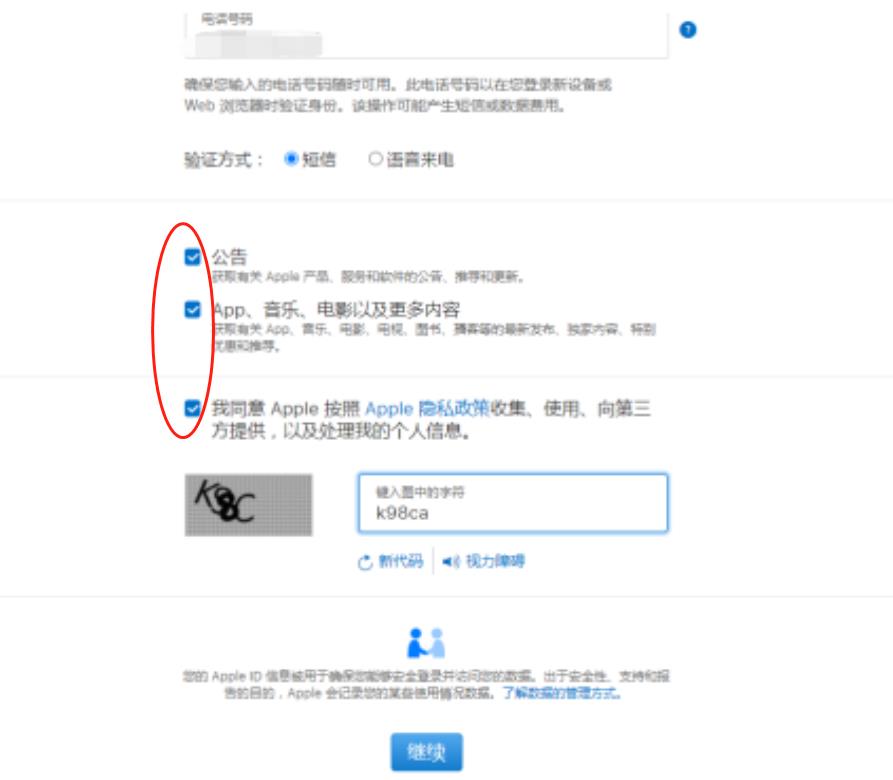Uncheck the 公告 checkbox
Viewport: 893px width, 780px height.
tap(192, 257)
